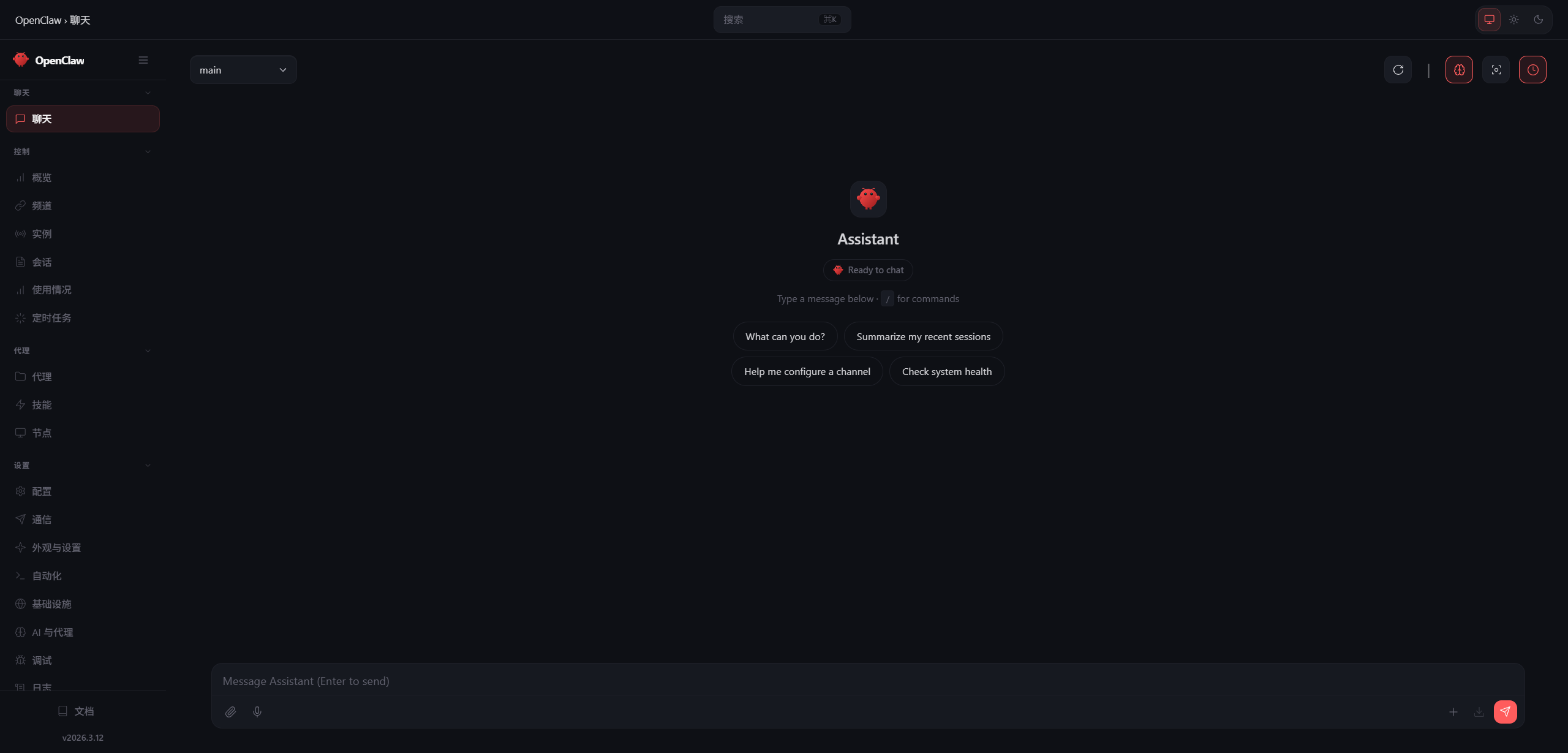This screenshot has width=1568, height=753.
Task: Open 定时任务 in the sidebar
Action: [51, 318]
